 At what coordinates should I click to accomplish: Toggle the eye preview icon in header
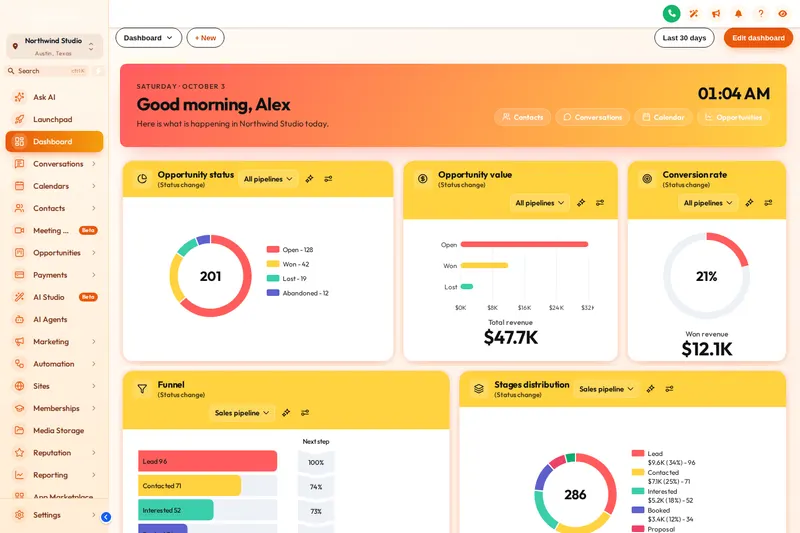(783, 14)
